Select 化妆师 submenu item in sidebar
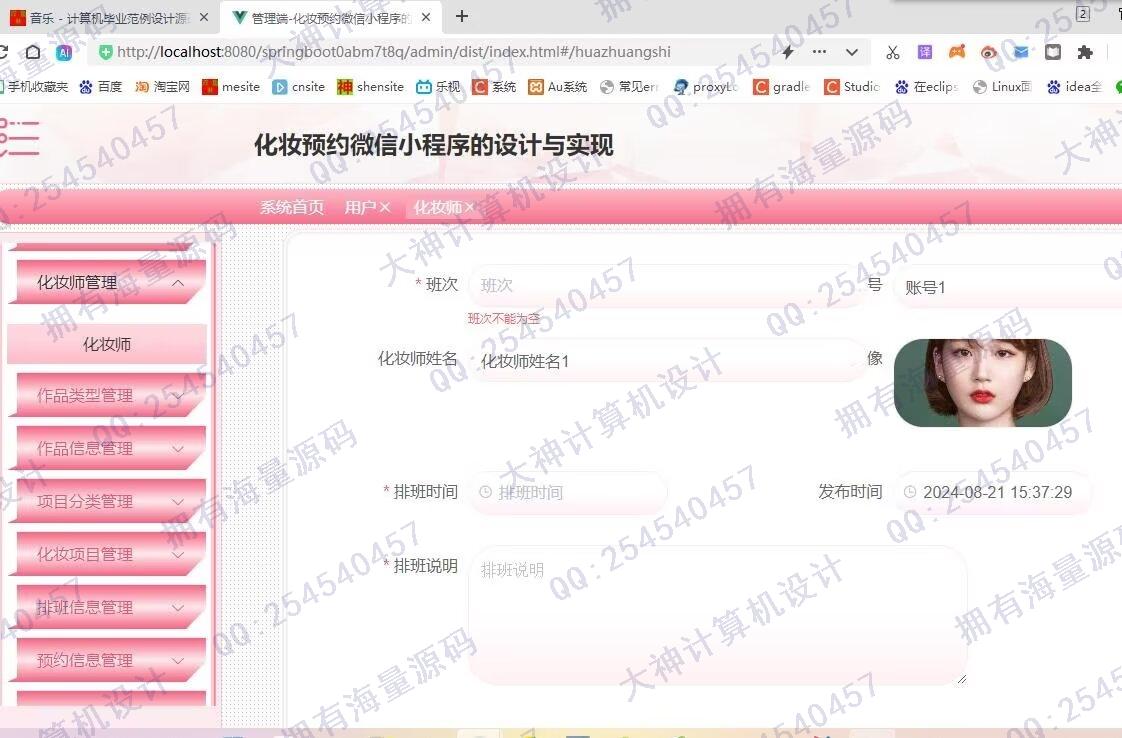The image size is (1122, 738). pos(107,344)
